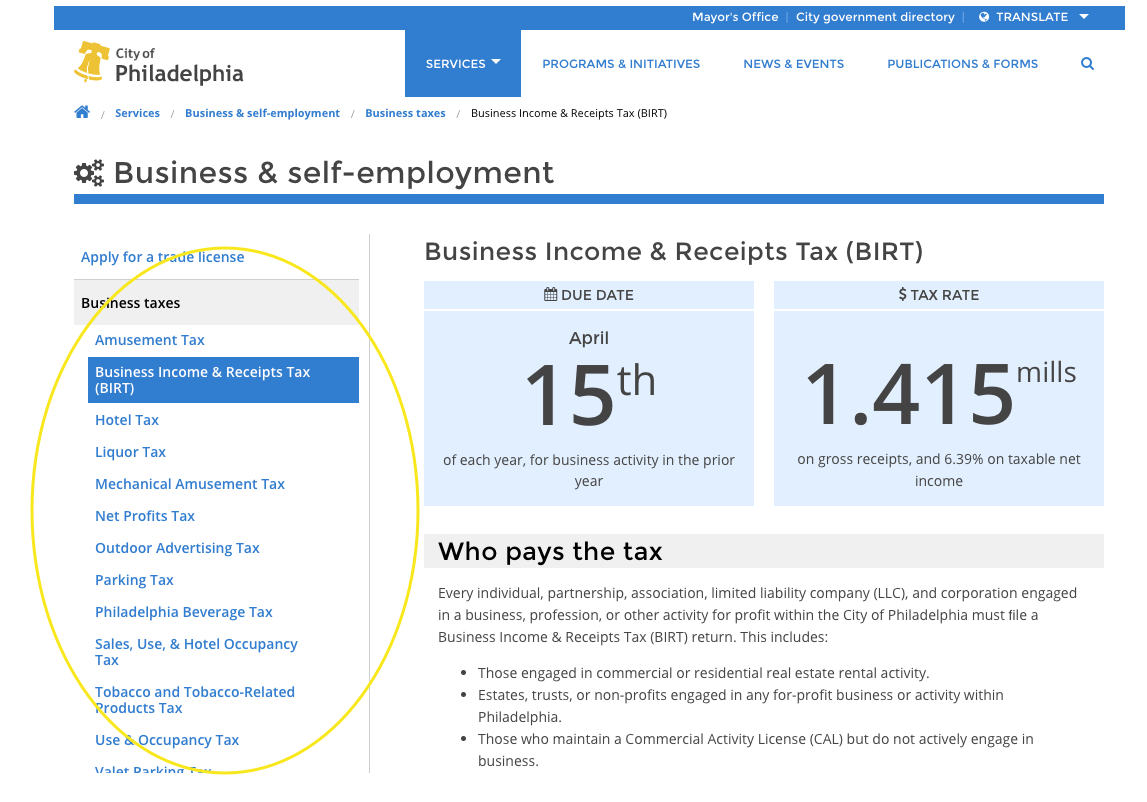Open the Use & Occupancy Tax link
Viewport: 1147px width, 802px height.
click(x=167, y=740)
